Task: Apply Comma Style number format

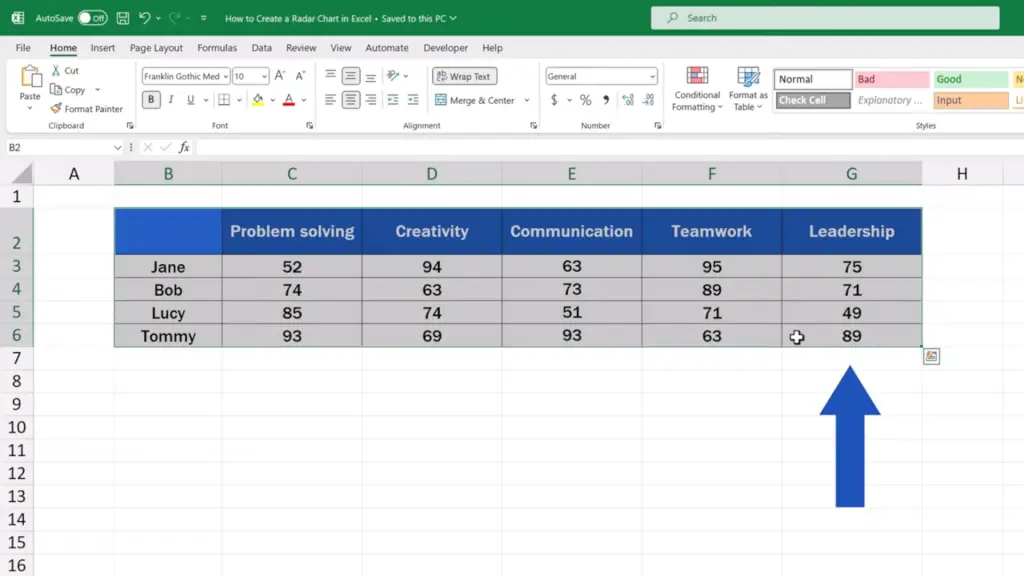Action: tap(606, 100)
